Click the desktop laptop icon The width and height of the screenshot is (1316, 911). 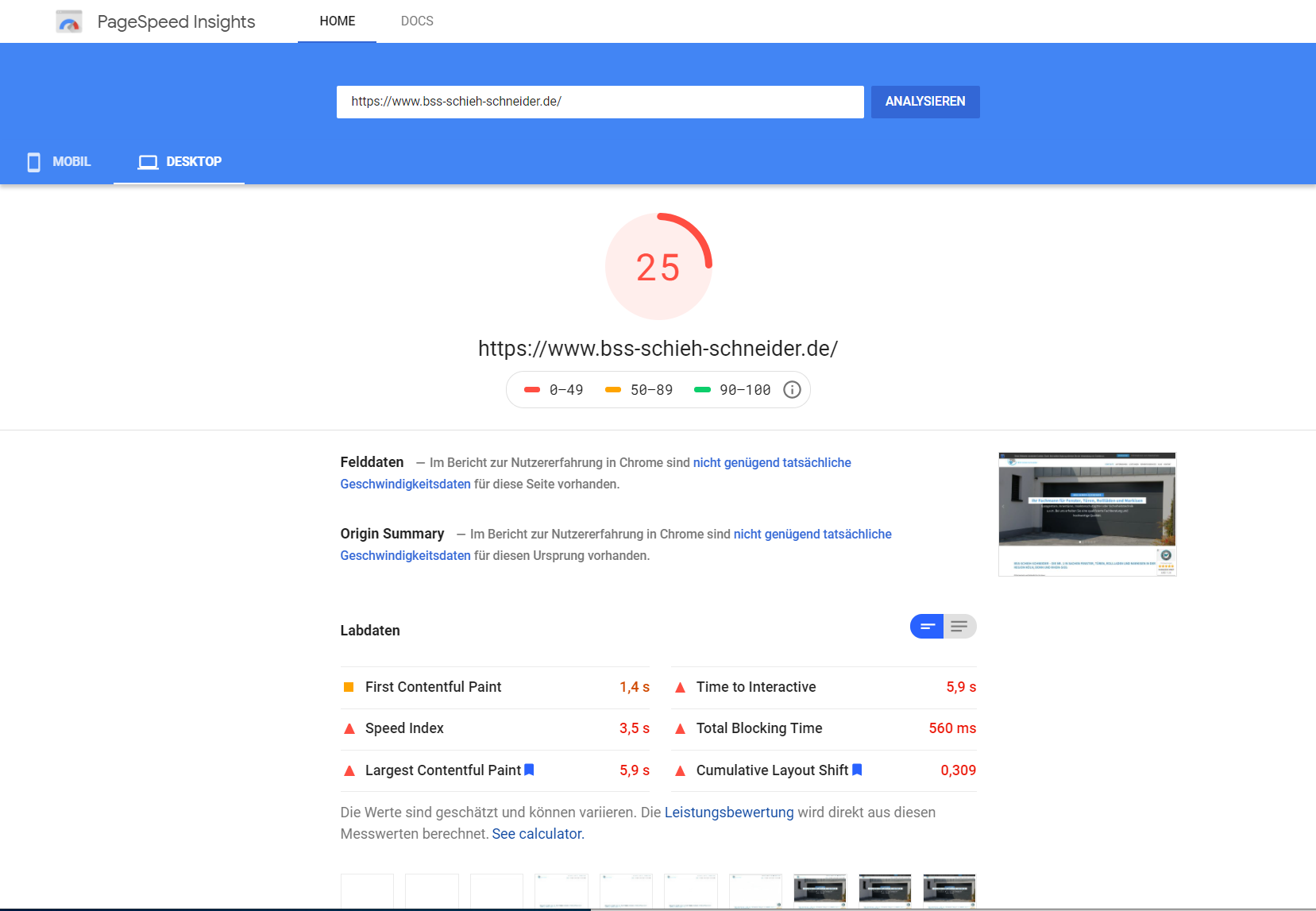tap(148, 162)
